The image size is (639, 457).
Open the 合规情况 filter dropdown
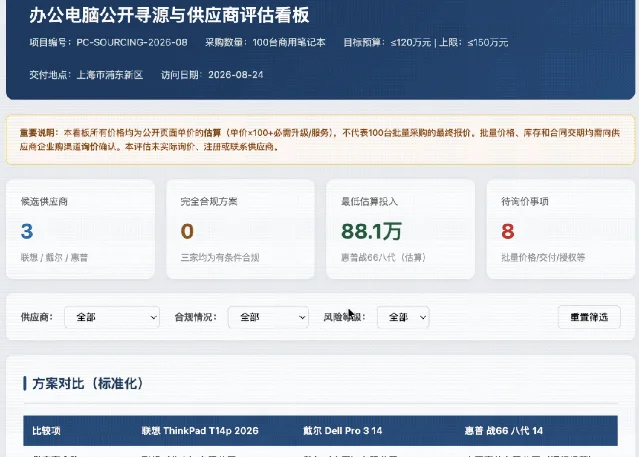[268, 317]
